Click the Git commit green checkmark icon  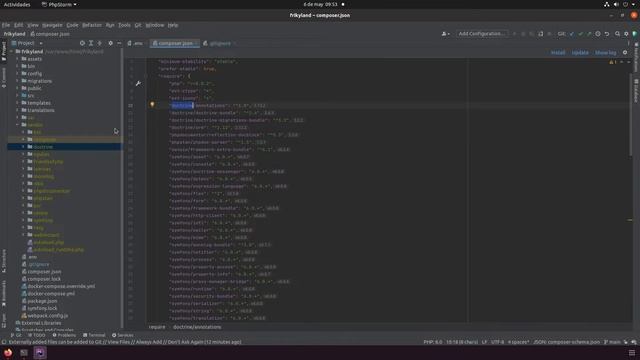click(580, 34)
